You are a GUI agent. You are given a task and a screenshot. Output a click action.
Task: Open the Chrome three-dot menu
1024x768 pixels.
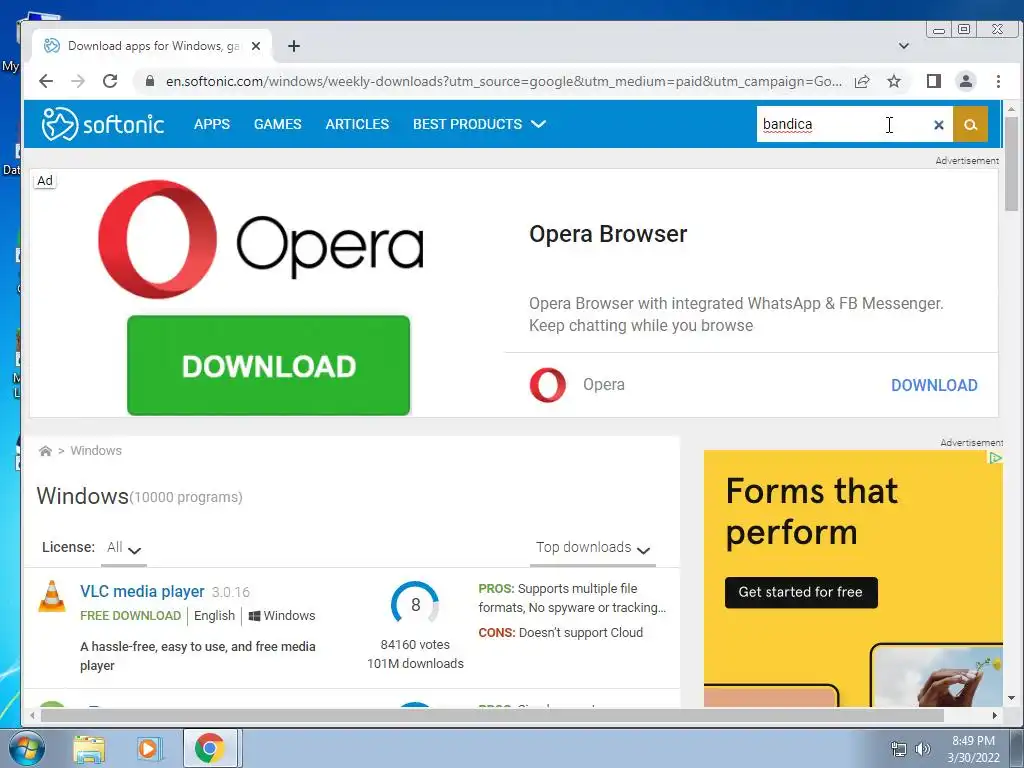(x=999, y=81)
